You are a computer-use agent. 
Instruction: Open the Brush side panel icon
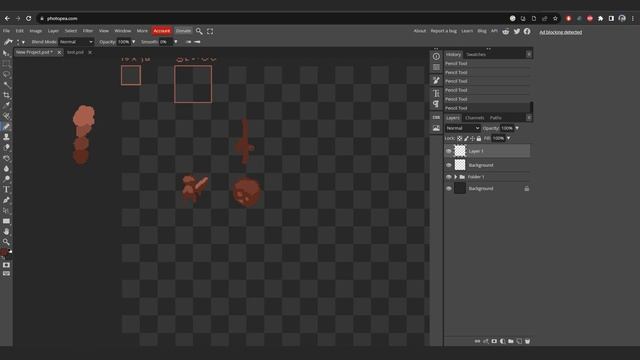(x=436, y=80)
